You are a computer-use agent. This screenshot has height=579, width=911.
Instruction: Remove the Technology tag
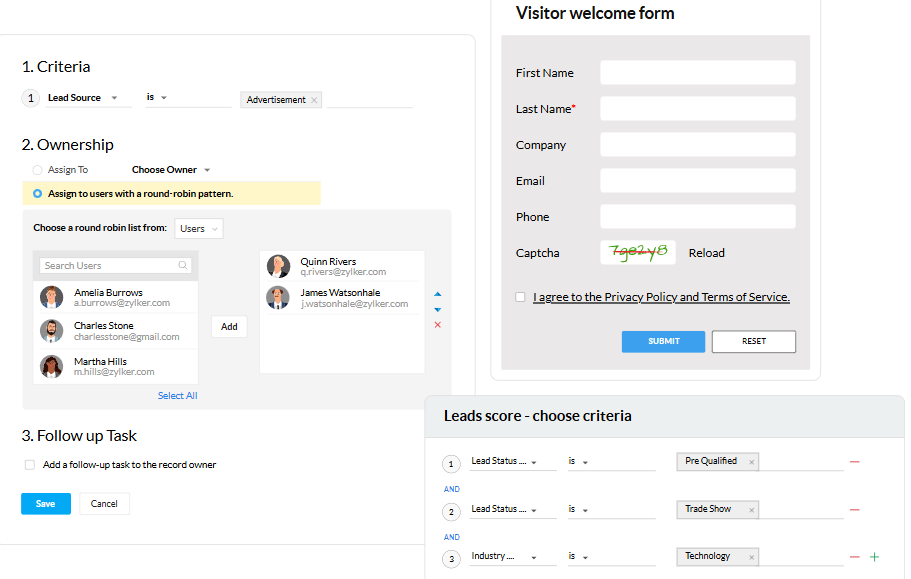pos(751,558)
